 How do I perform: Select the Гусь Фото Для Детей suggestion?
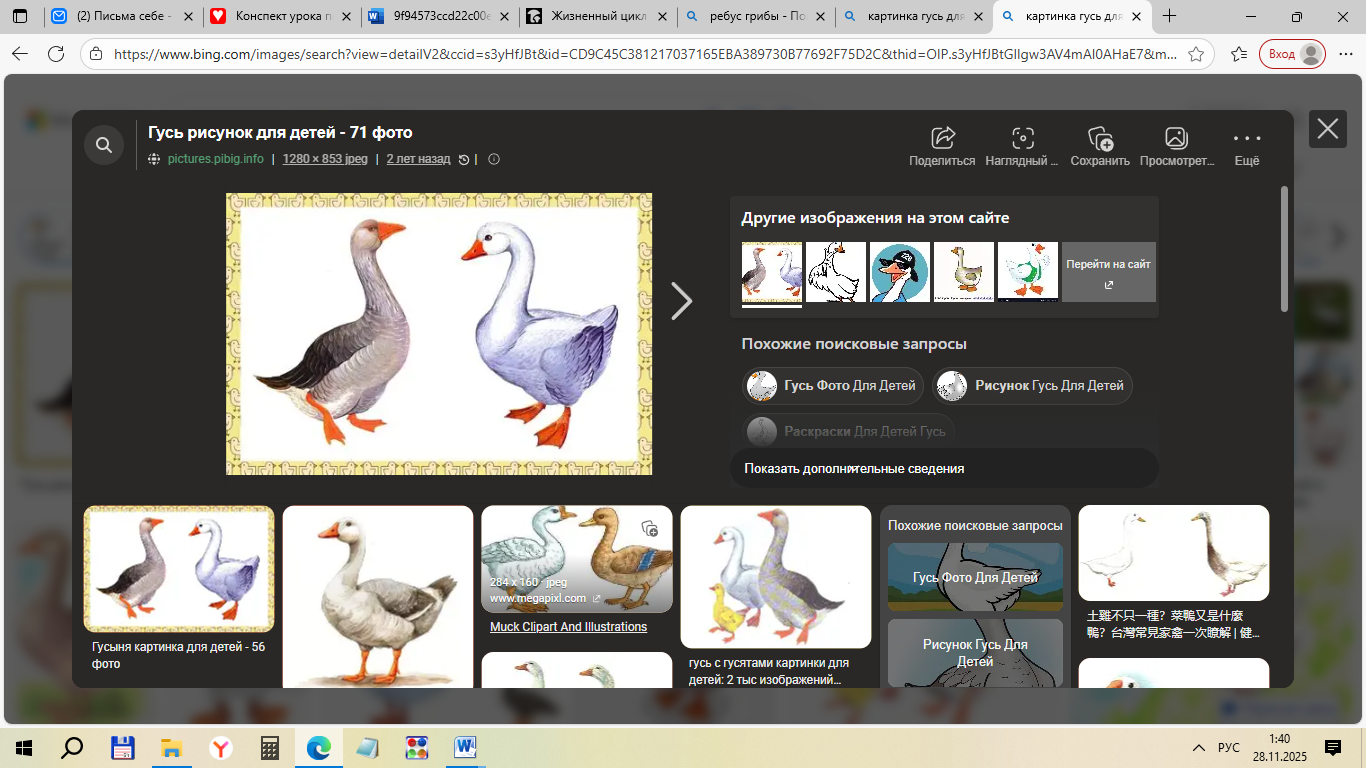pos(832,386)
